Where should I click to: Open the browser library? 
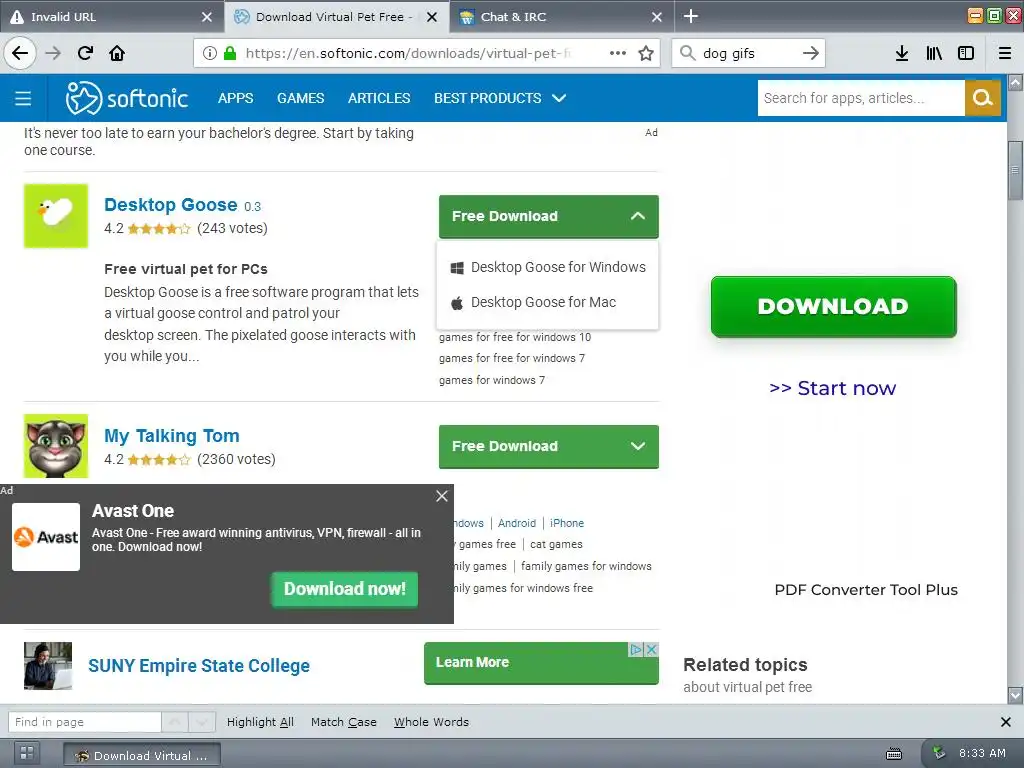(934, 53)
